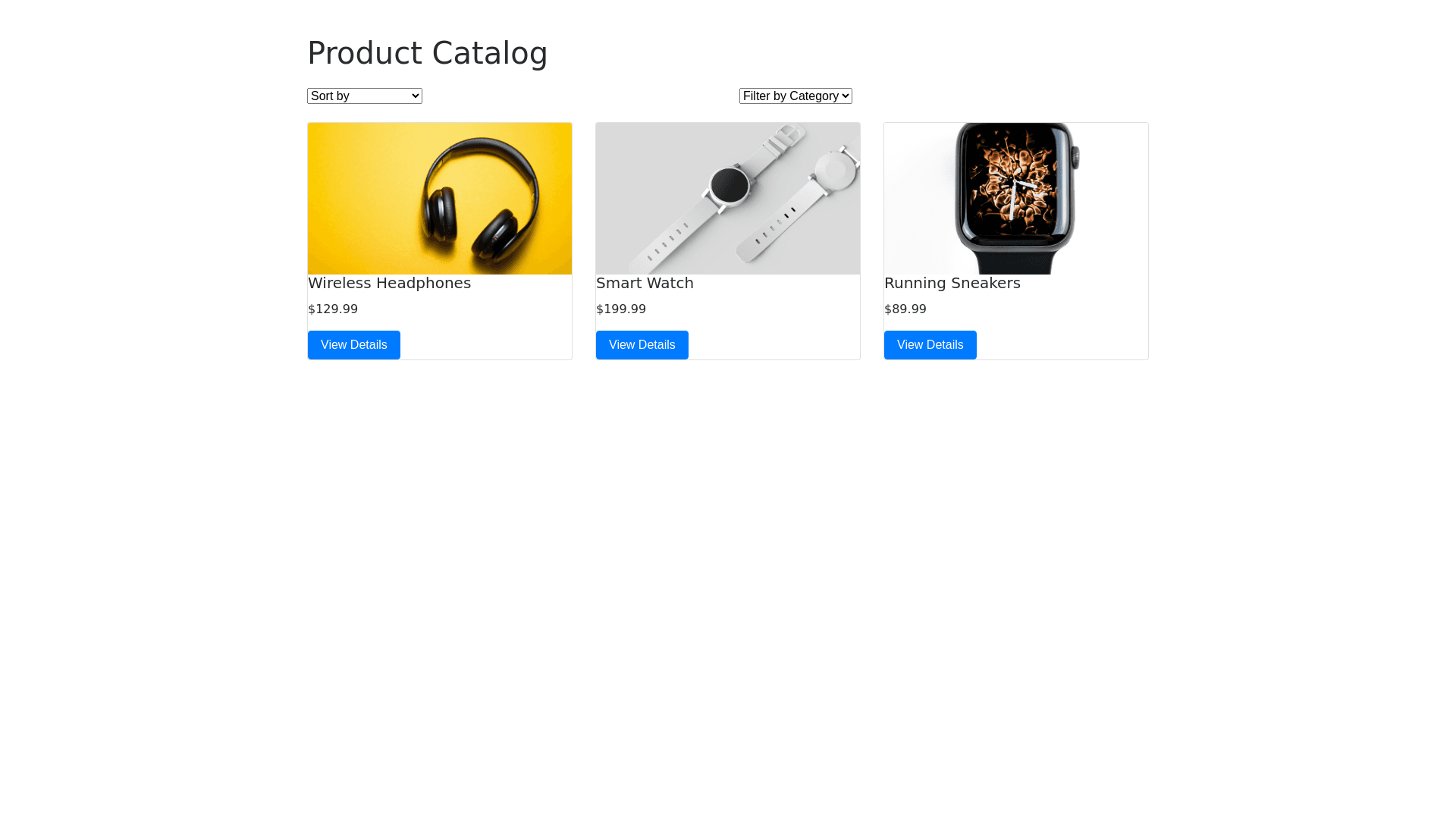The height and width of the screenshot is (819, 1456).
Task: Open the Sort by dropdown
Action: coord(364,96)
